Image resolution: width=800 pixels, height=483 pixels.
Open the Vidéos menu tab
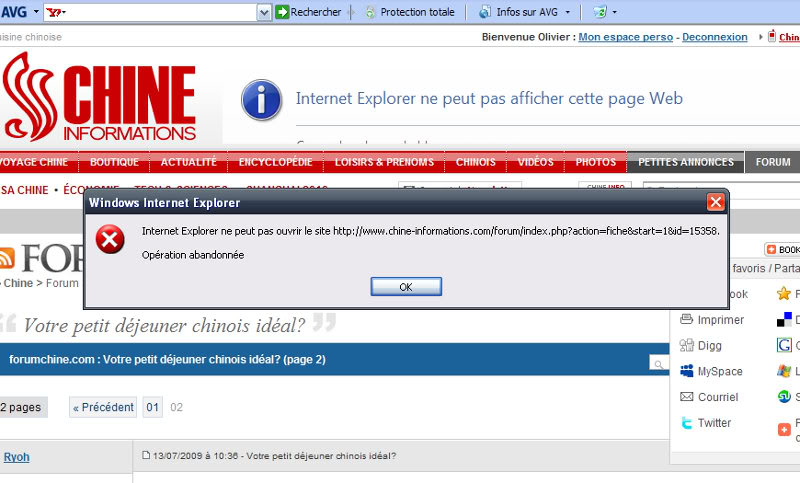[x=535, y=162]
